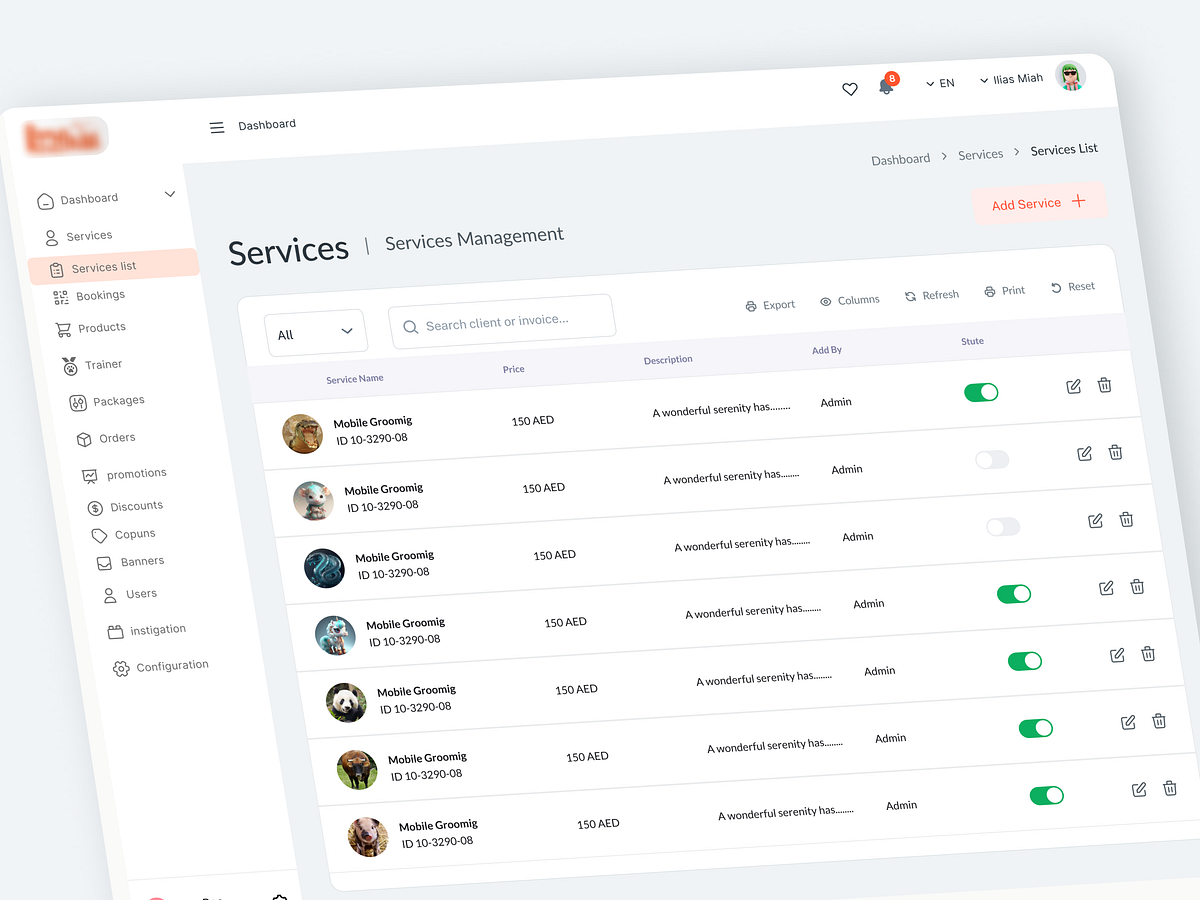Image resolution: width=1200 pixels, height=900 pixels.
Task: Toggle the switch in the bull avatar row
Action: coord(1036,728)
